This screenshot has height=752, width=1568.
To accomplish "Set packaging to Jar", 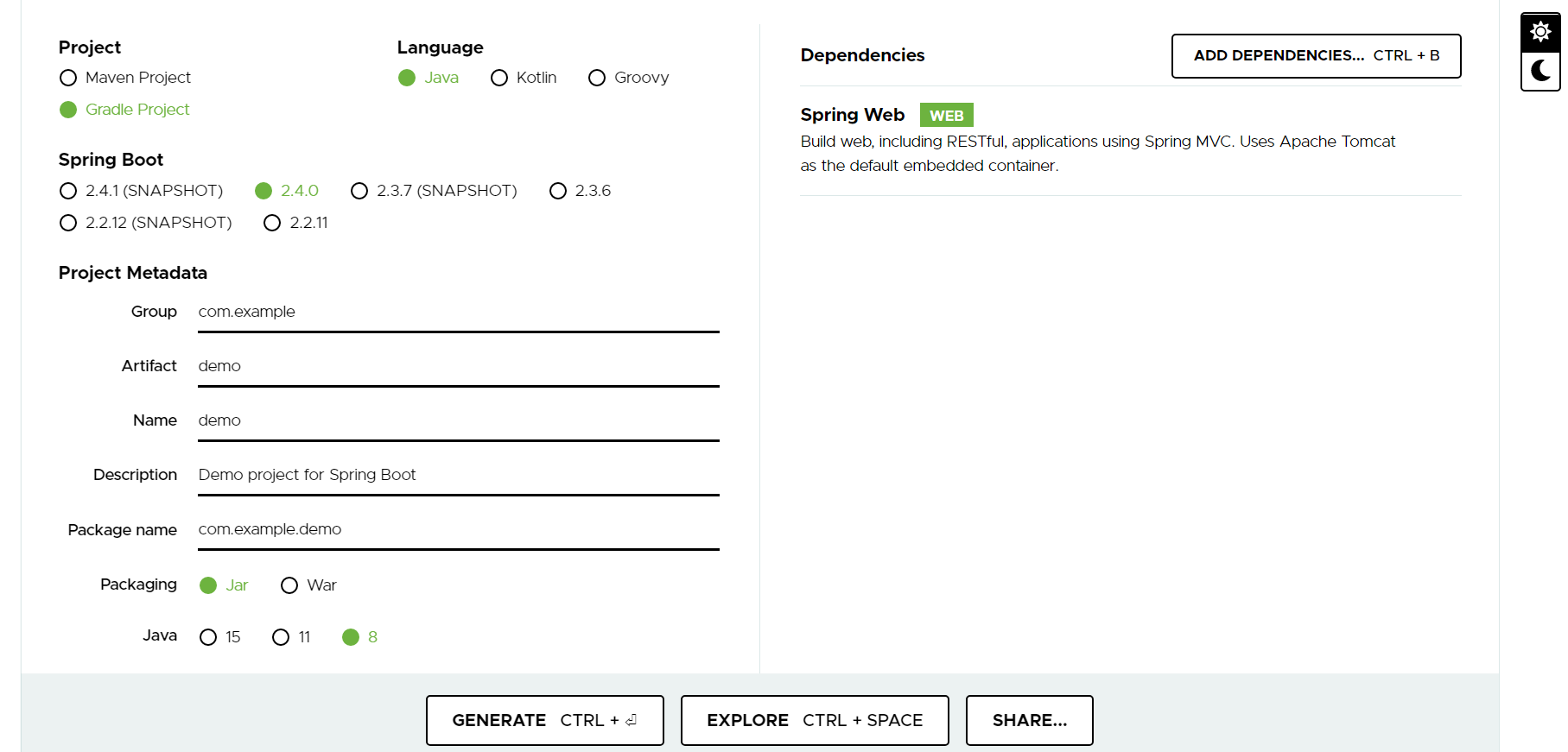I will click(x=224, y=585).
